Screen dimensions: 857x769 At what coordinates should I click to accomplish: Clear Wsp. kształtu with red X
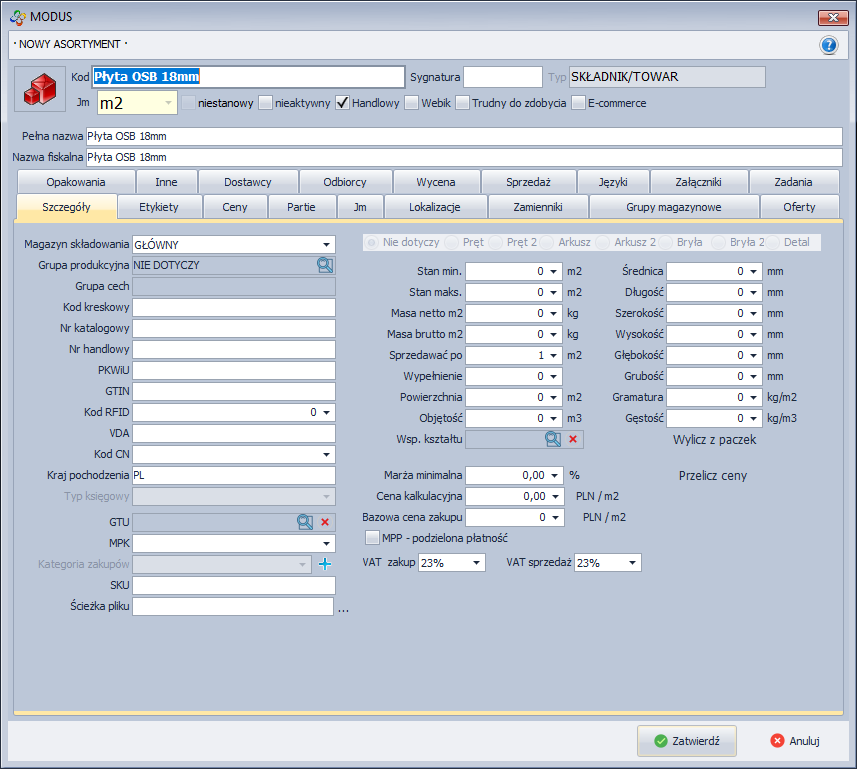pos(573,439)
